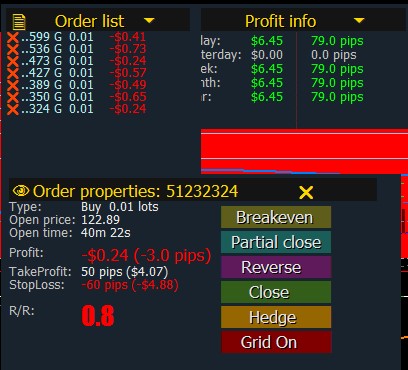Click the Open time value 40m 22s
The width and height of the screenshot is (408, 370).
point(106,233)
